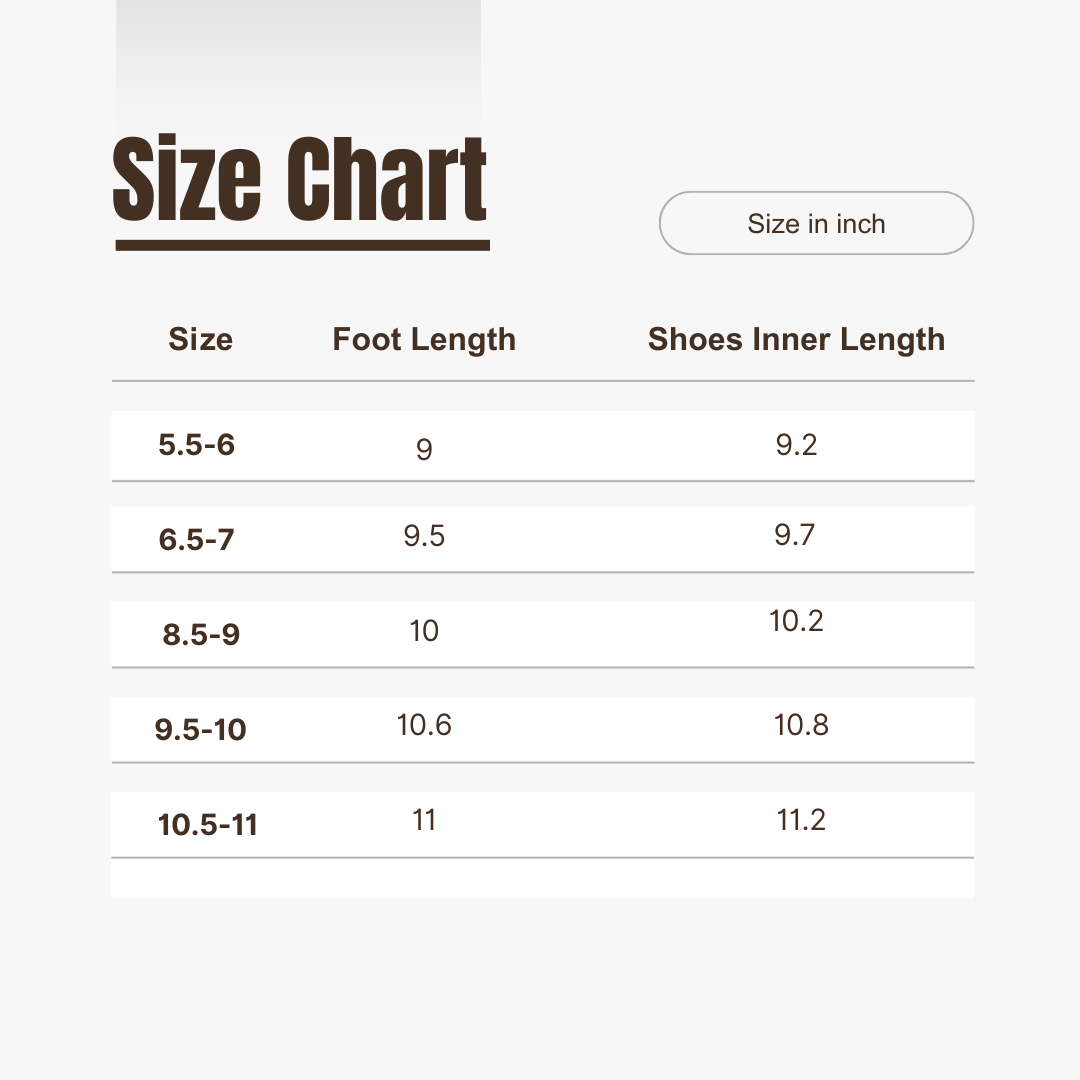1080x1080 pixels.
Task: Click the 9.2 shoes inner length value
Action: [x=796, y=445]
